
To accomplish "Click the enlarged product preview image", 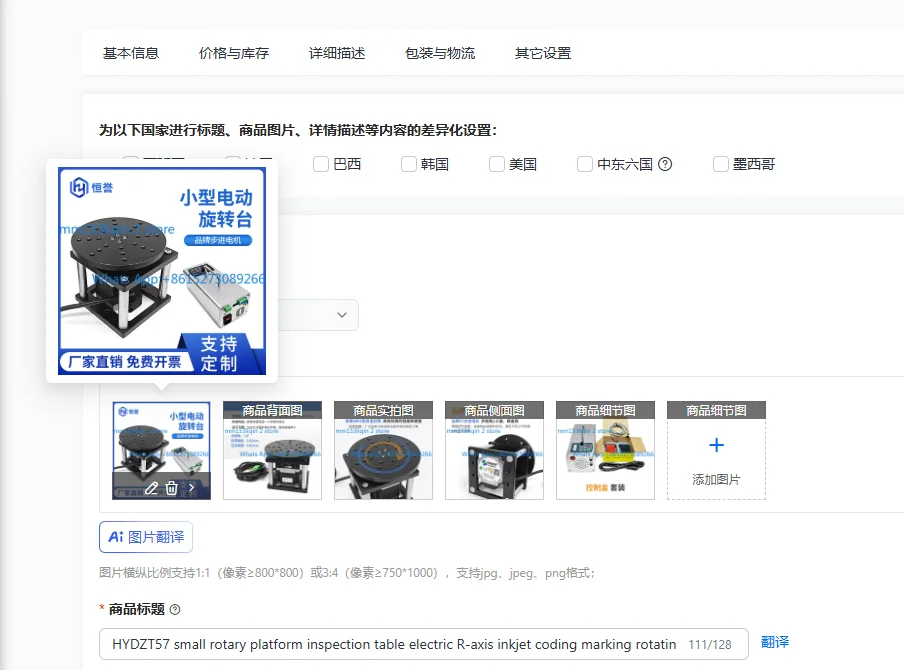I will (162, 271).
